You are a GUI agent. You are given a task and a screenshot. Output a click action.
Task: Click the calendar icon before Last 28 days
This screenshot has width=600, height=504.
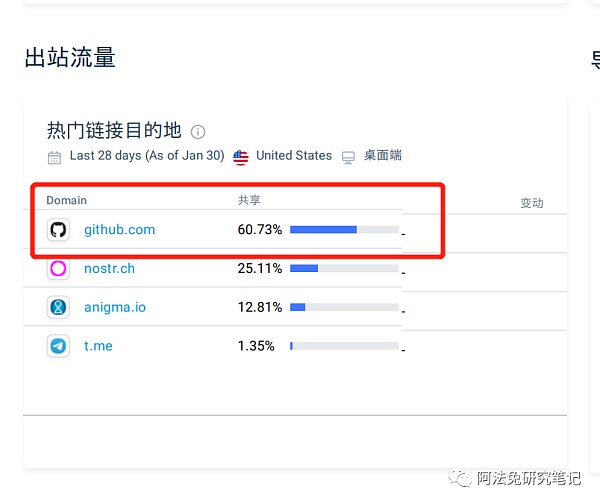55,157
